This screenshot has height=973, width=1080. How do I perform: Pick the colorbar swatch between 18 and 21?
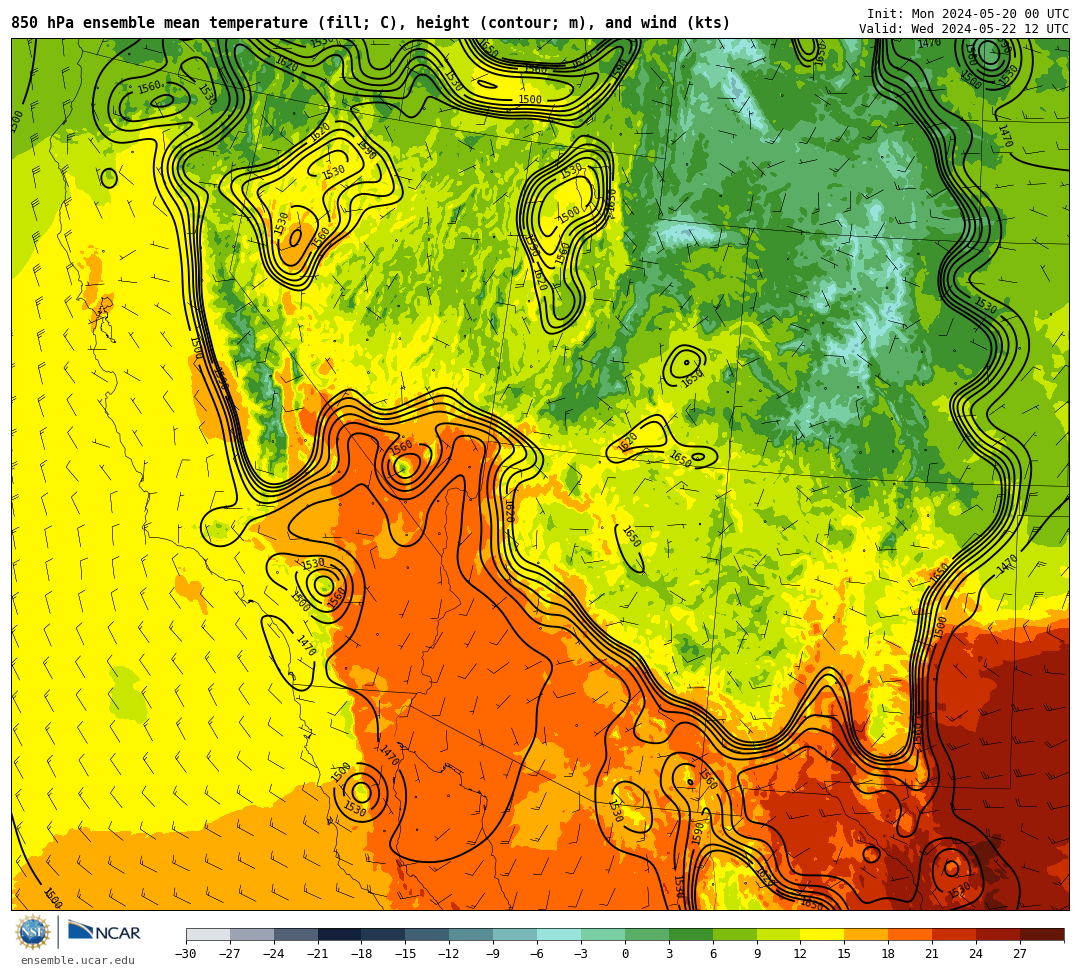[x=911, y=934]
